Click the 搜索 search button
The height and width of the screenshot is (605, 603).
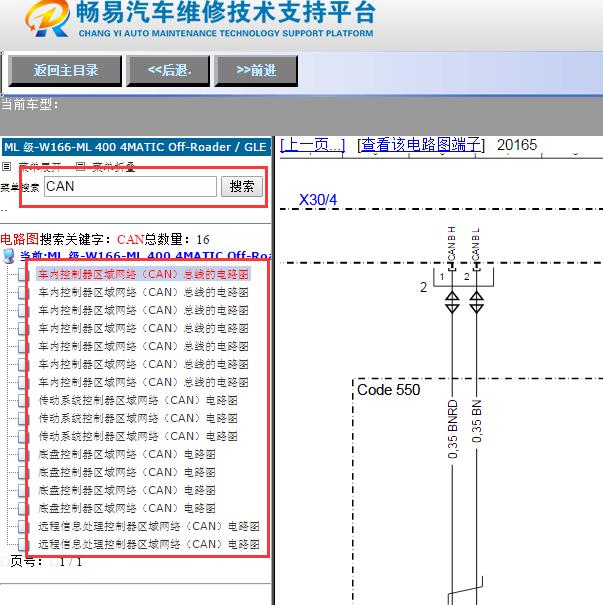click(x=242, y=186)
